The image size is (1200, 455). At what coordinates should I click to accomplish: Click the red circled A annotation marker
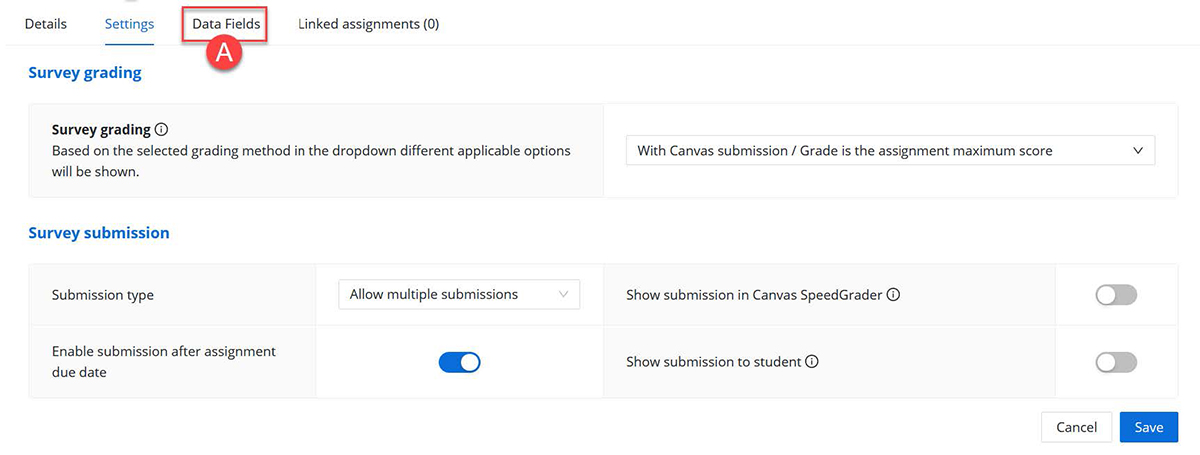(224, 54)
